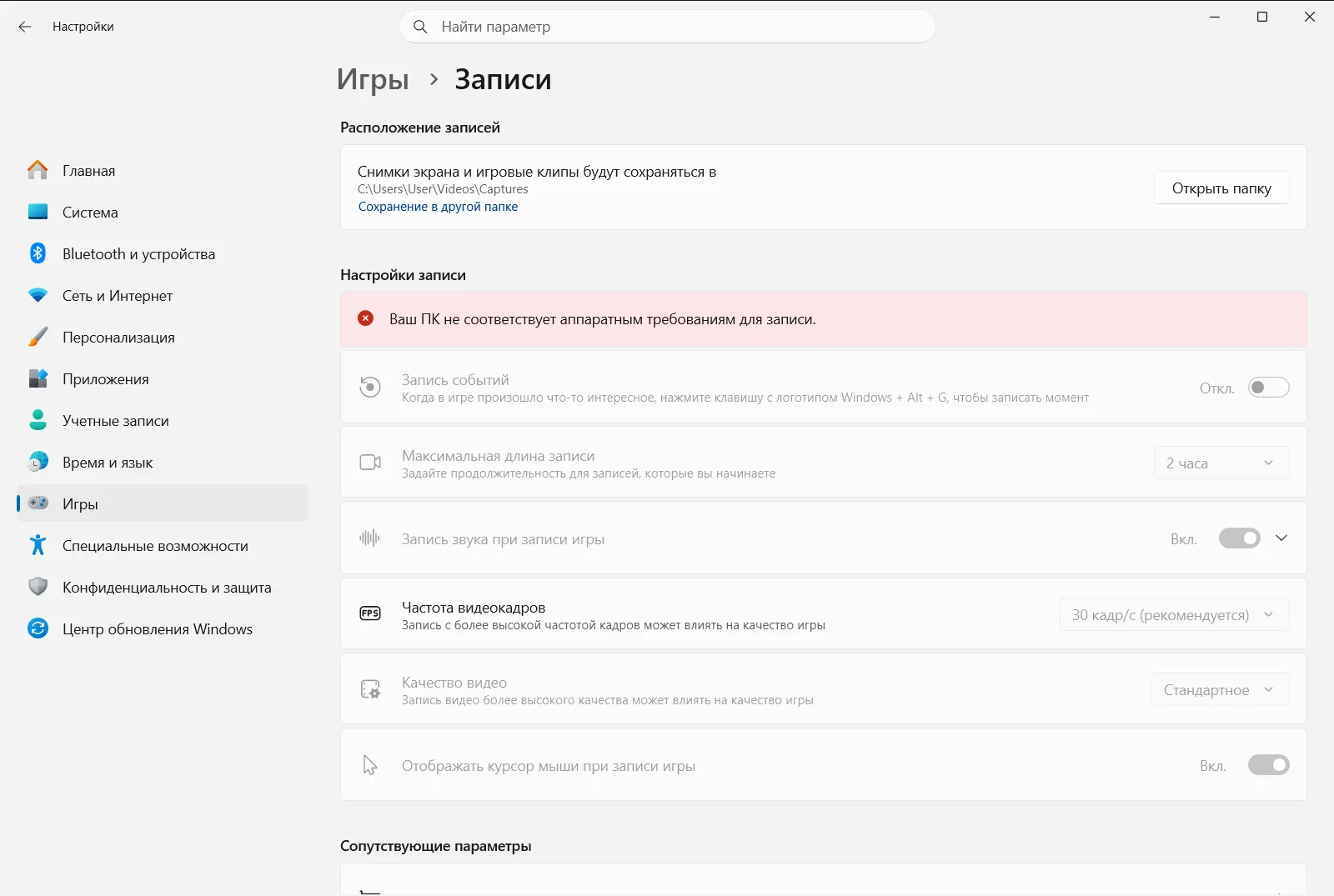Toggle Запись звука при записи игры switch

[x=1240, y=538]
